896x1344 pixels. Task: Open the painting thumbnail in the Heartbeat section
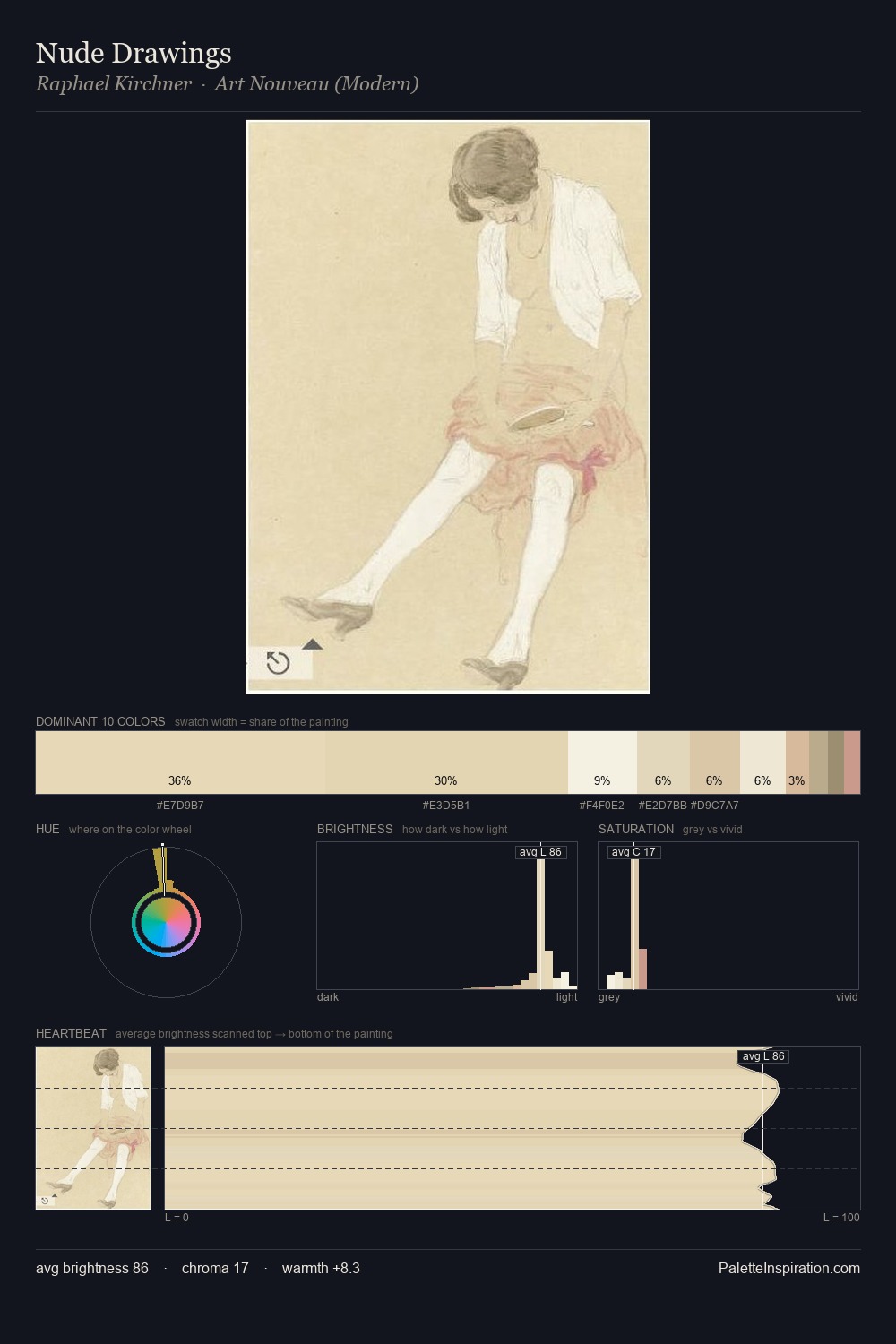tap(93, 1128)
